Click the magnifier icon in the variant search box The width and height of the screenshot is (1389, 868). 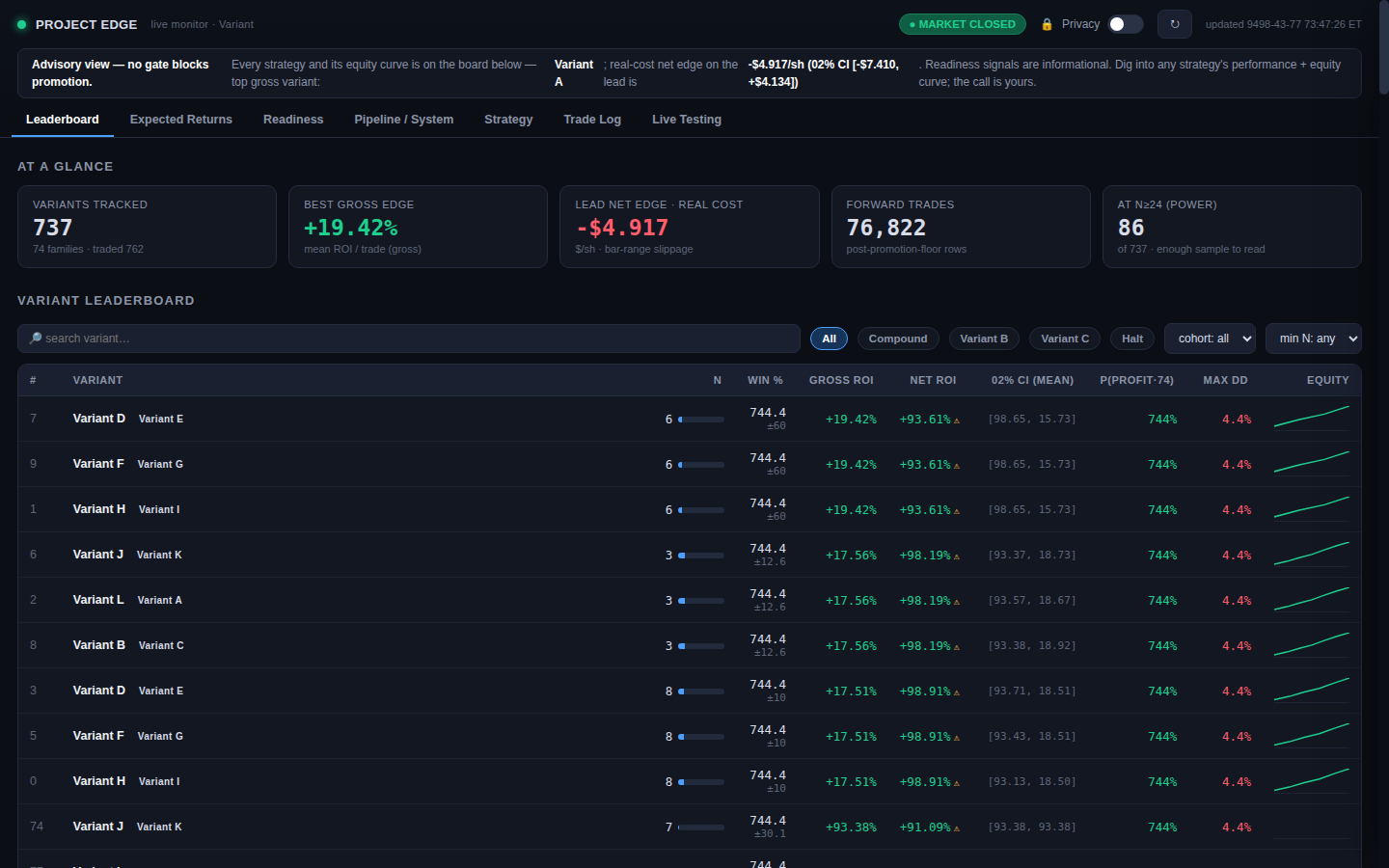pyautogui.click(x=35, y=339)
